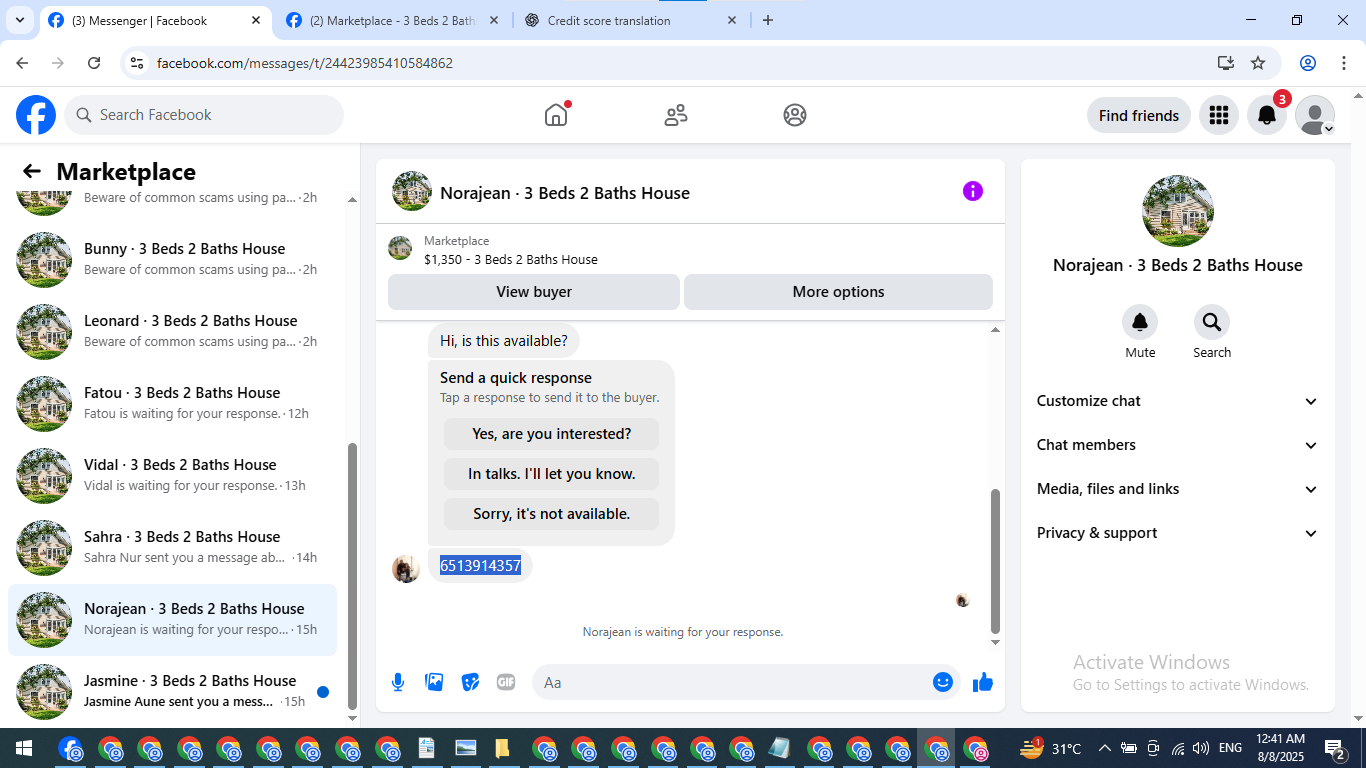Open the taskbar volume control

pos(1200,748)
